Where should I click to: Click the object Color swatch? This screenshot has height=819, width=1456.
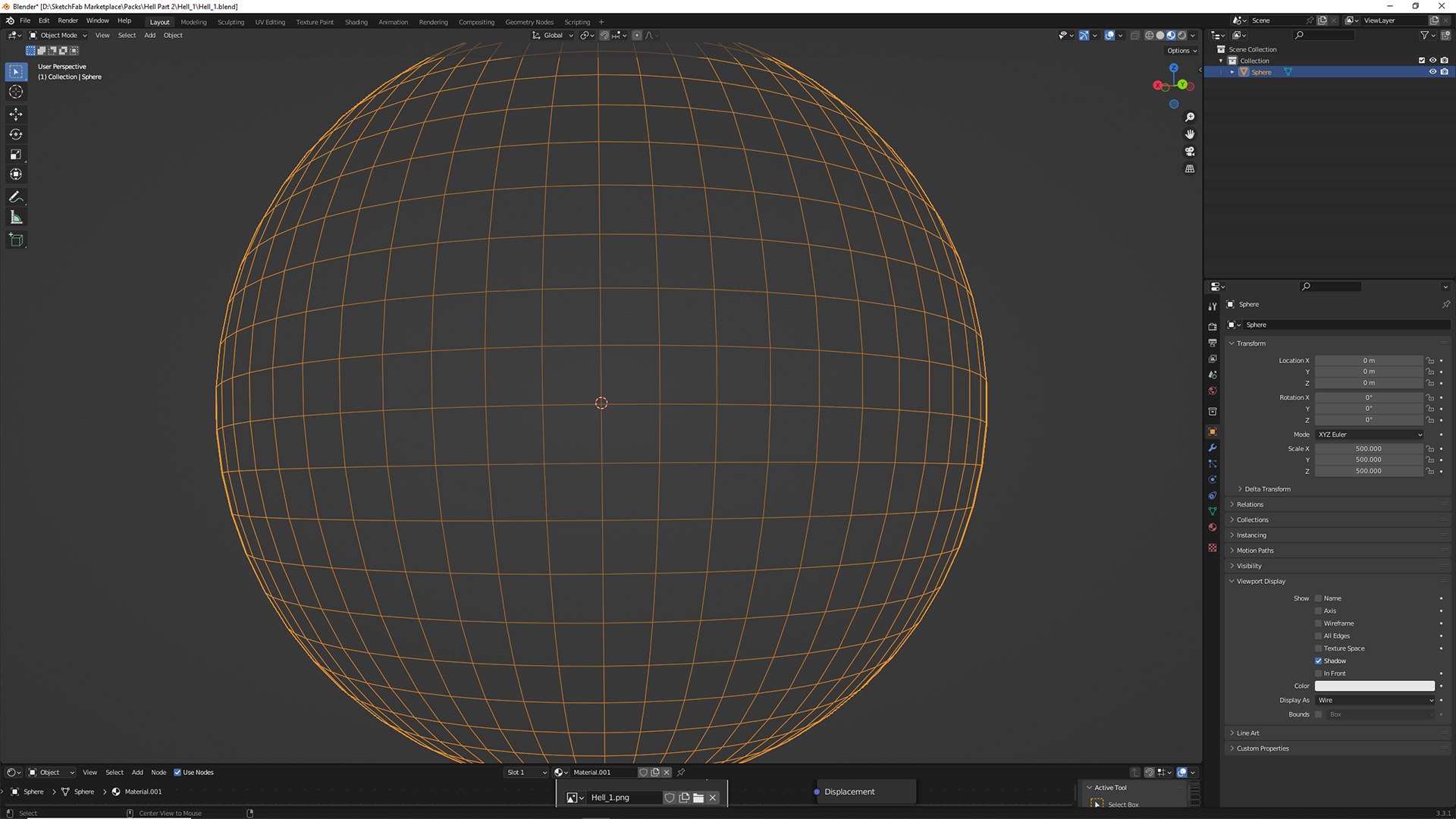pyautogui.click(x=1374, y=686)
